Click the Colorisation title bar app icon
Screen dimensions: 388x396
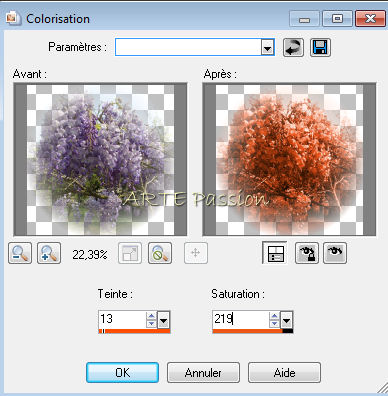click(13, 18)
